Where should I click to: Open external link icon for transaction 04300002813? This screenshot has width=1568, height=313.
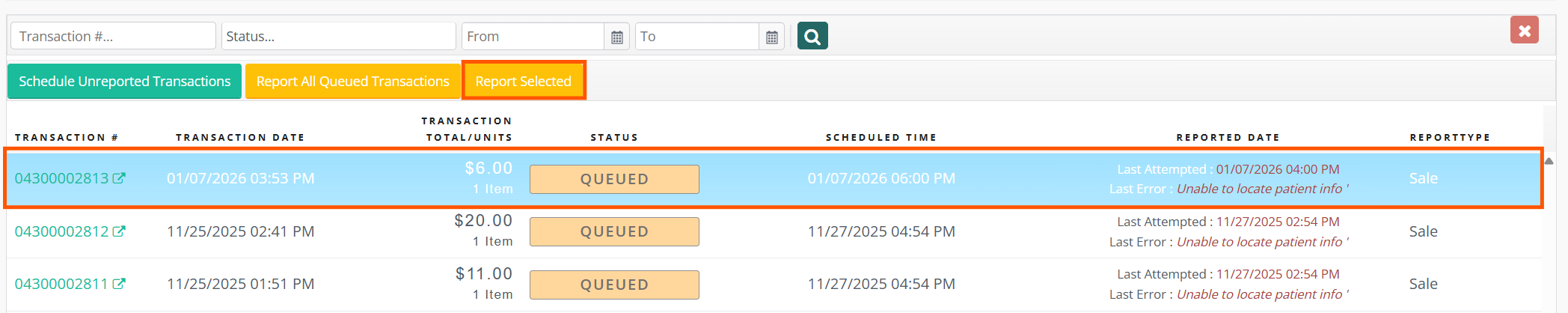119,178
